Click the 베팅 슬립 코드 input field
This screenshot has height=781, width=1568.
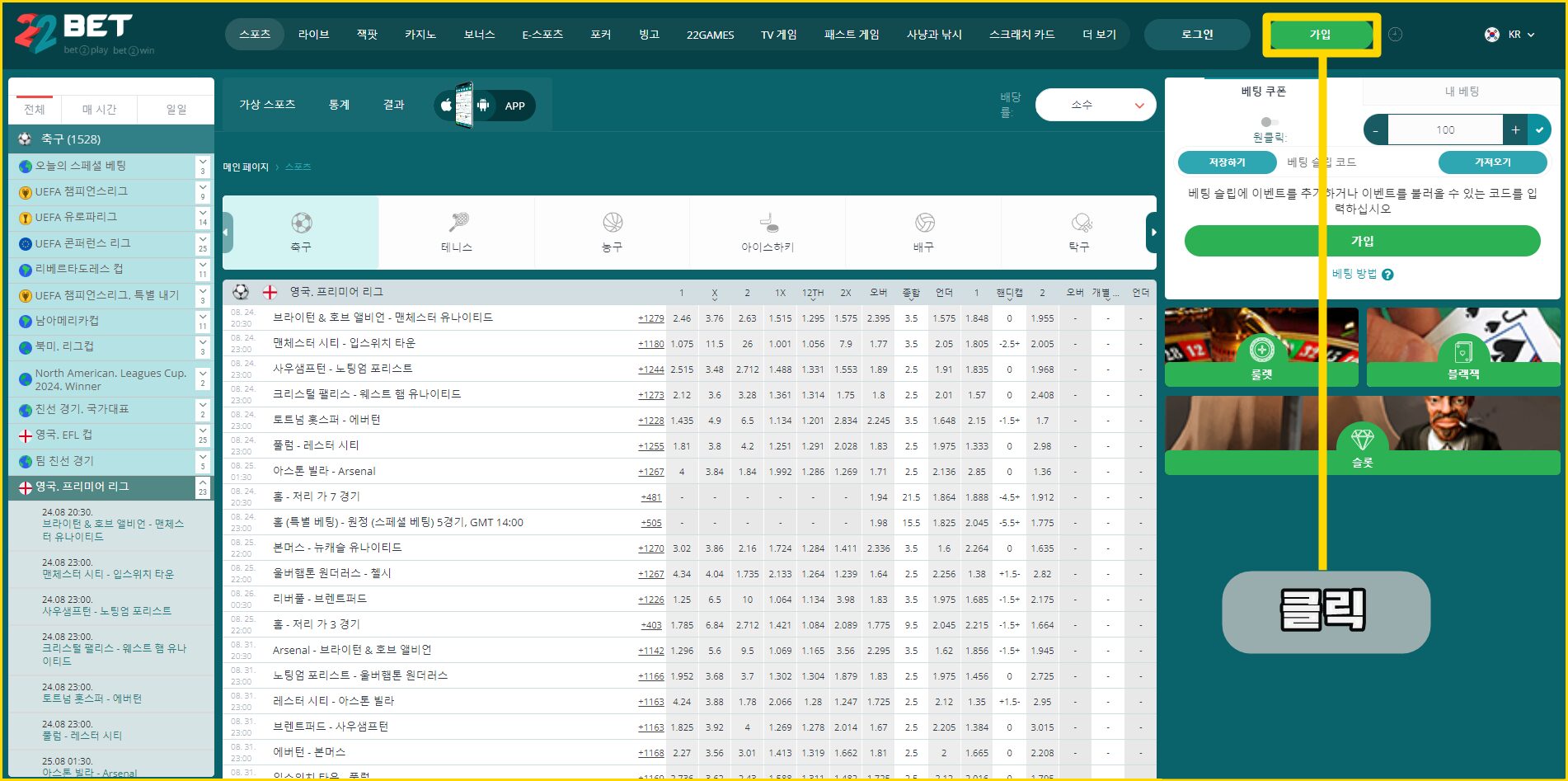point(1357,162)
